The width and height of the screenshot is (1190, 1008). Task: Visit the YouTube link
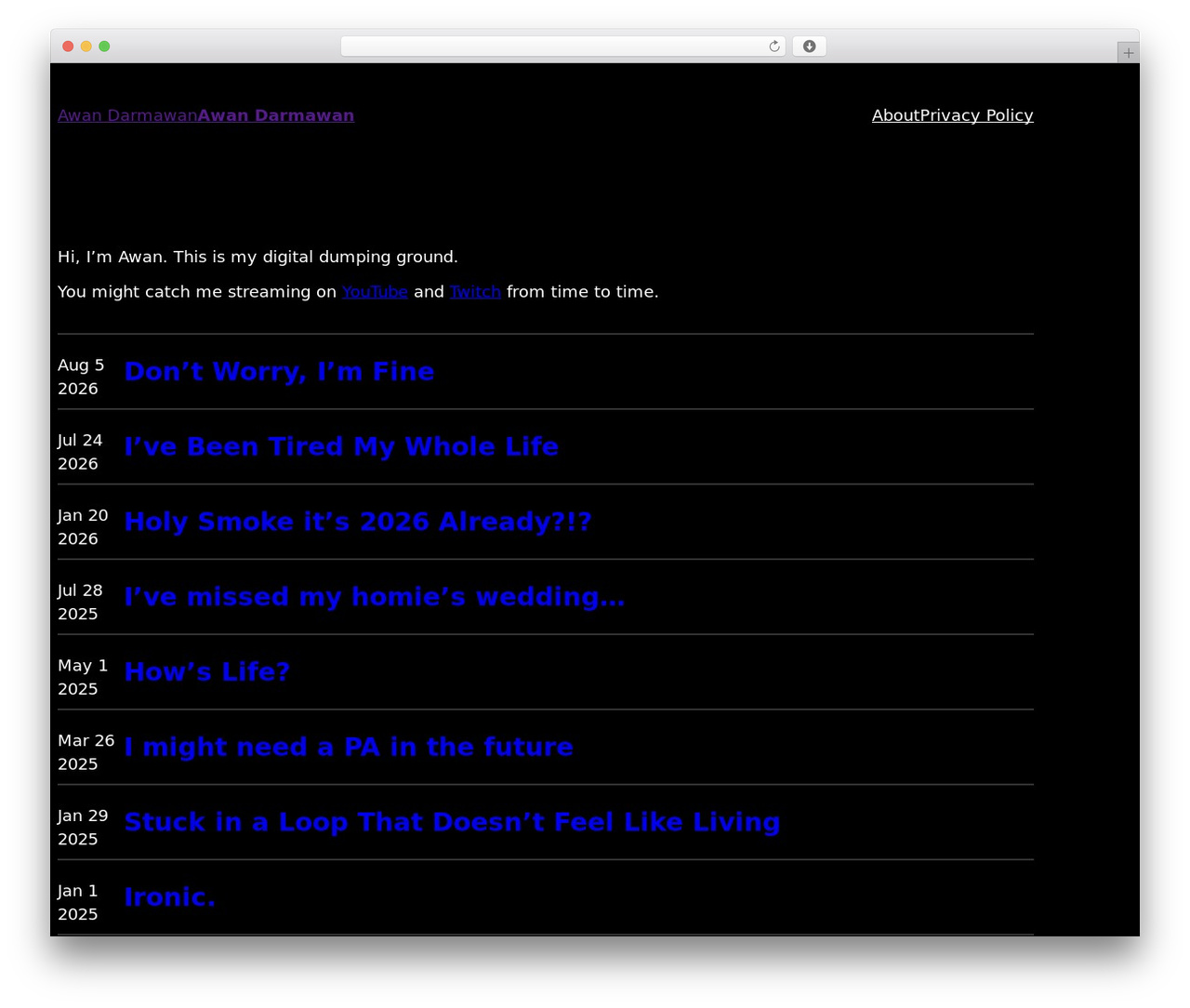(x=375, y=292)
